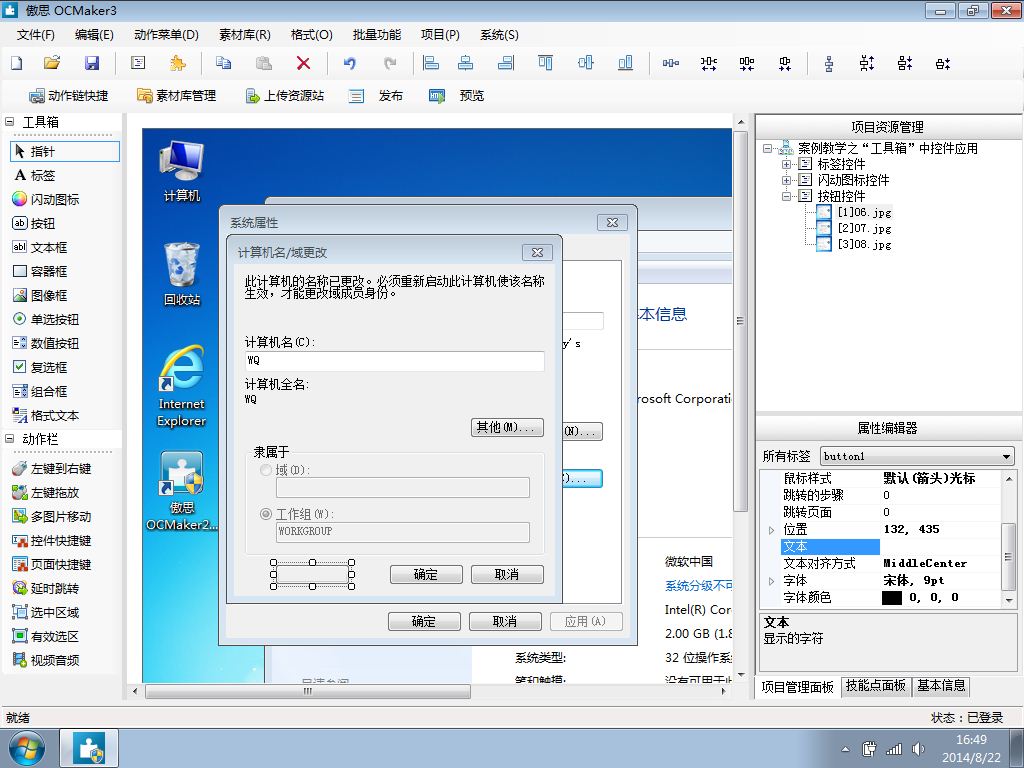Expand the 位置 property row

pyautogui.click(x=771, y=530)
